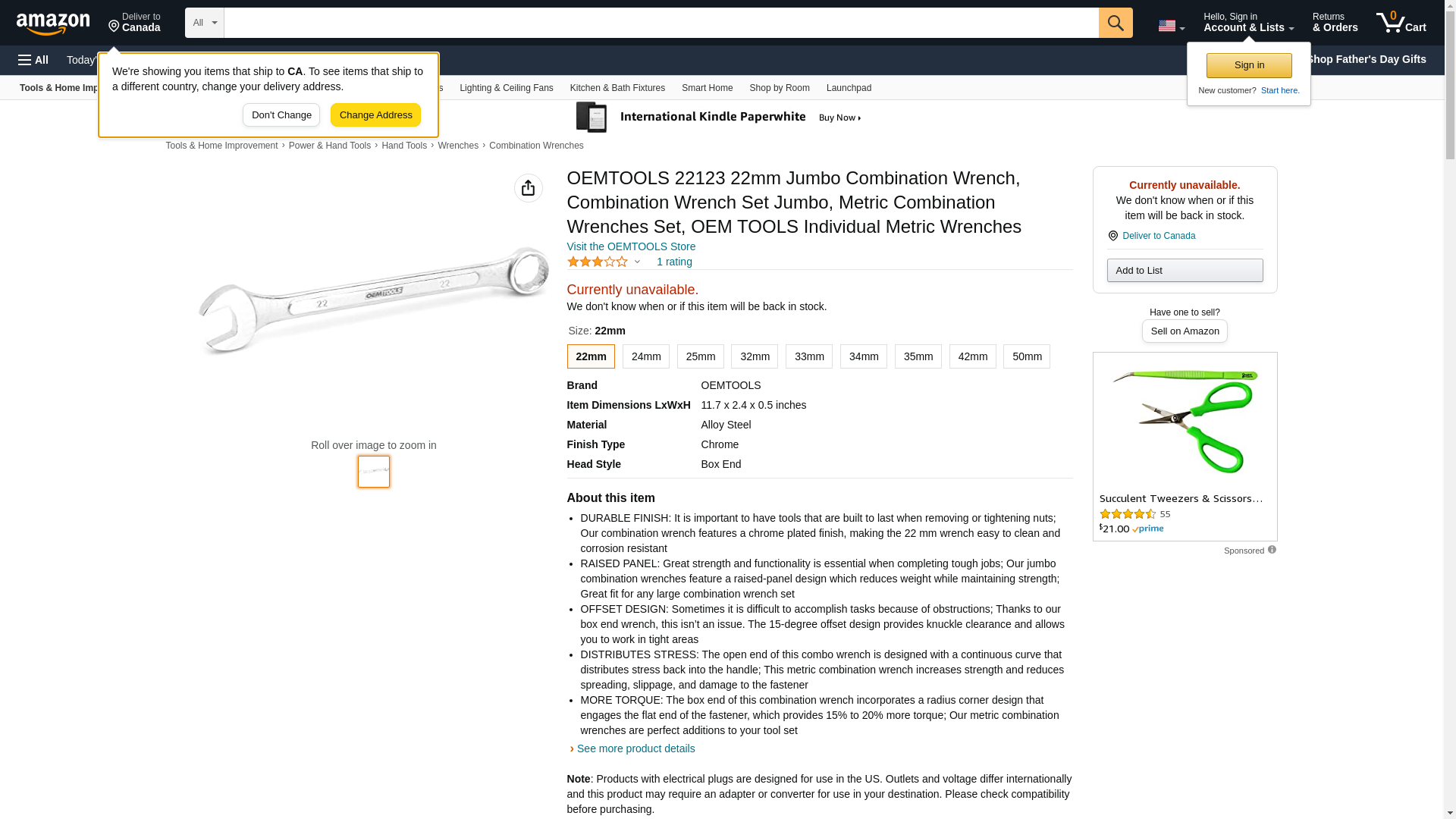Click into the Amazon search field
Screen dimensions: 1456x819
point(661,23)
